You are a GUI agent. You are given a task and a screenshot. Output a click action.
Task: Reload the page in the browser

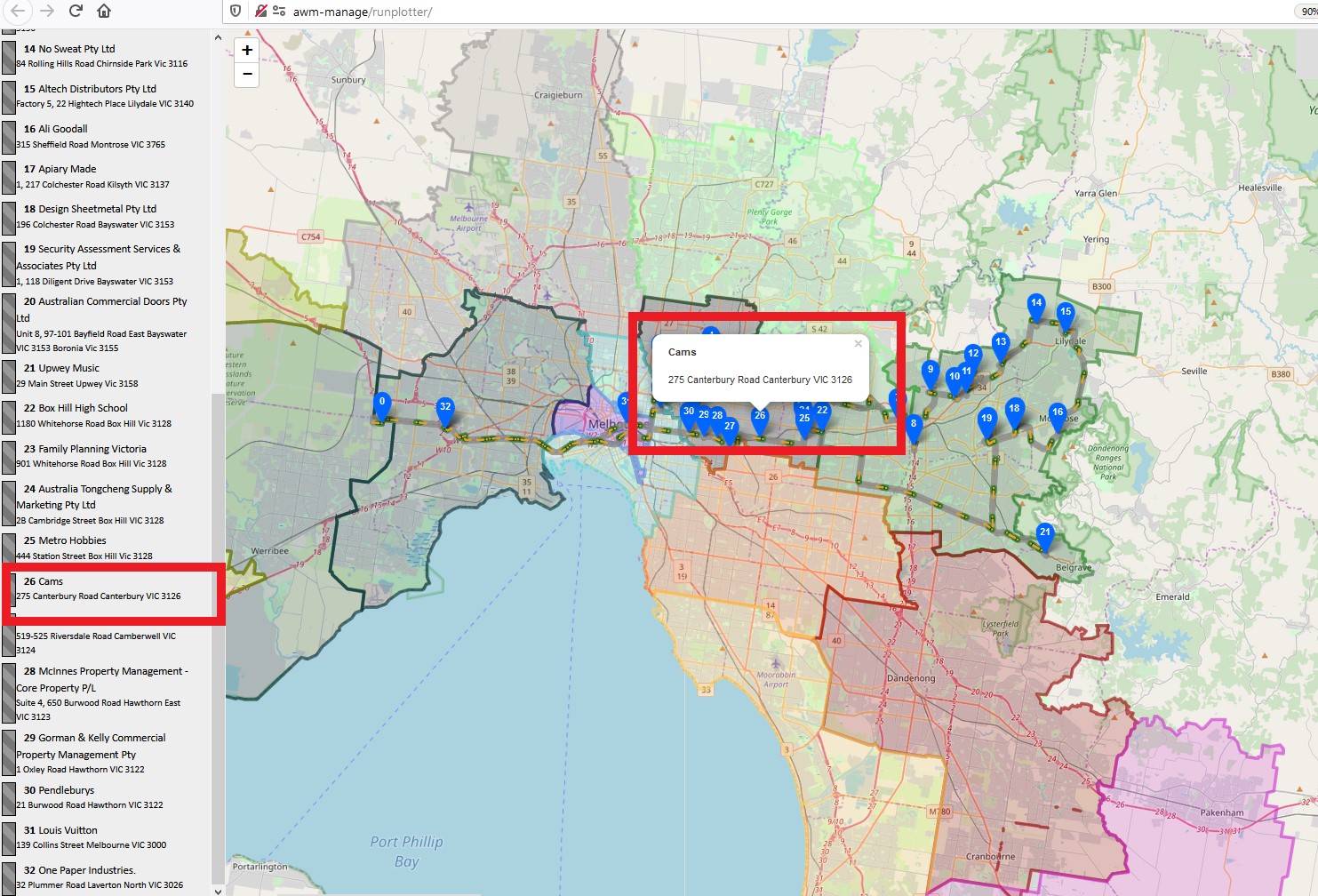coord(76,11)
